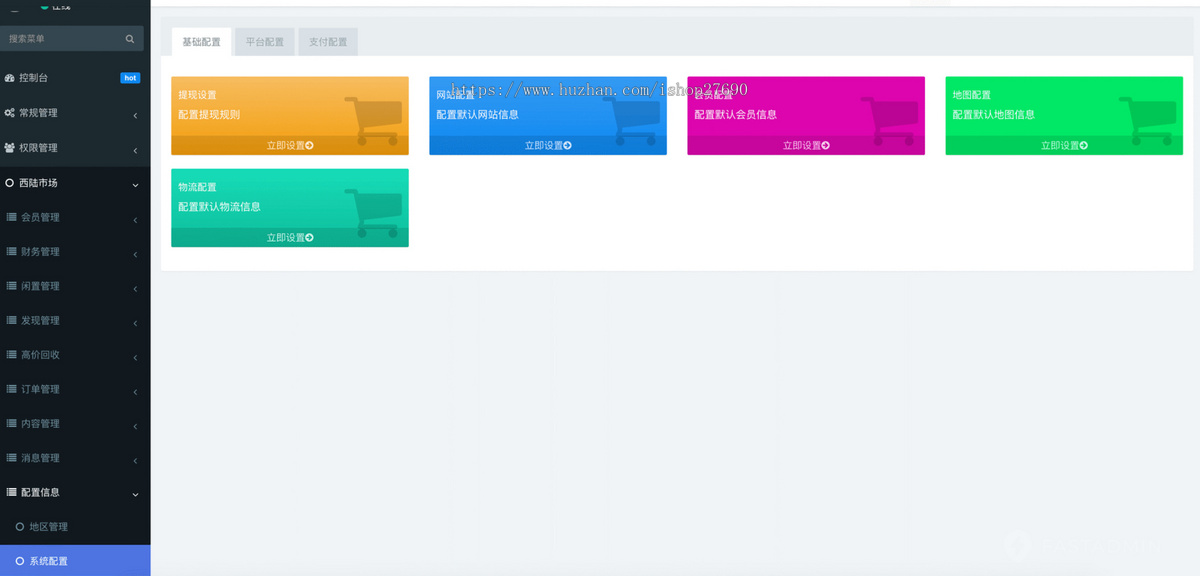Image resolution: width=1200 pixels, height=576 pixels.
Task: Expand the 常规管理 submenu chevron
Action: coord(135,115)
